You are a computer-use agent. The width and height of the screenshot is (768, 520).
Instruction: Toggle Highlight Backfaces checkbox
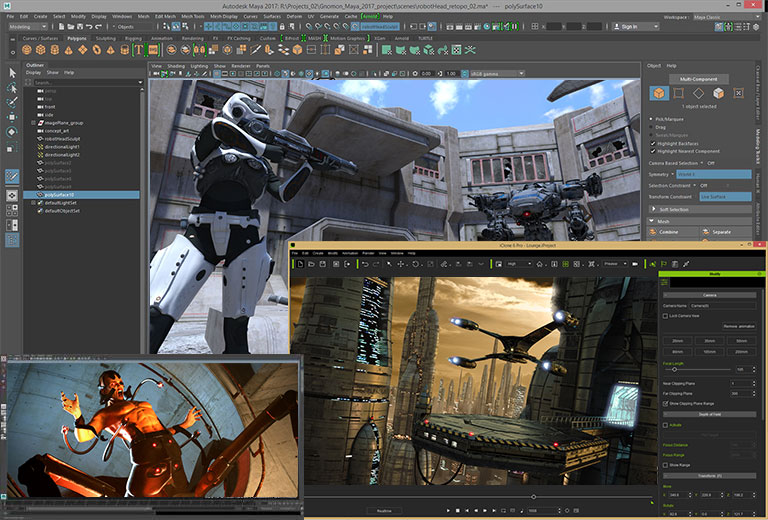tap(652, 143)
